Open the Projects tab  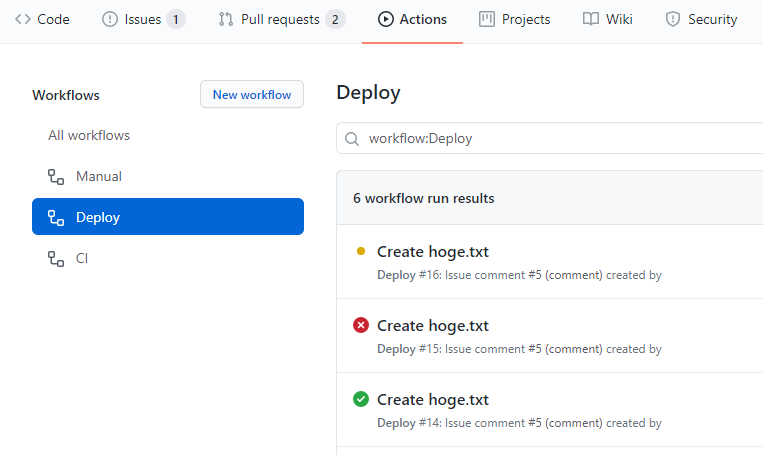pyautogui.click(x=514, y=19)
